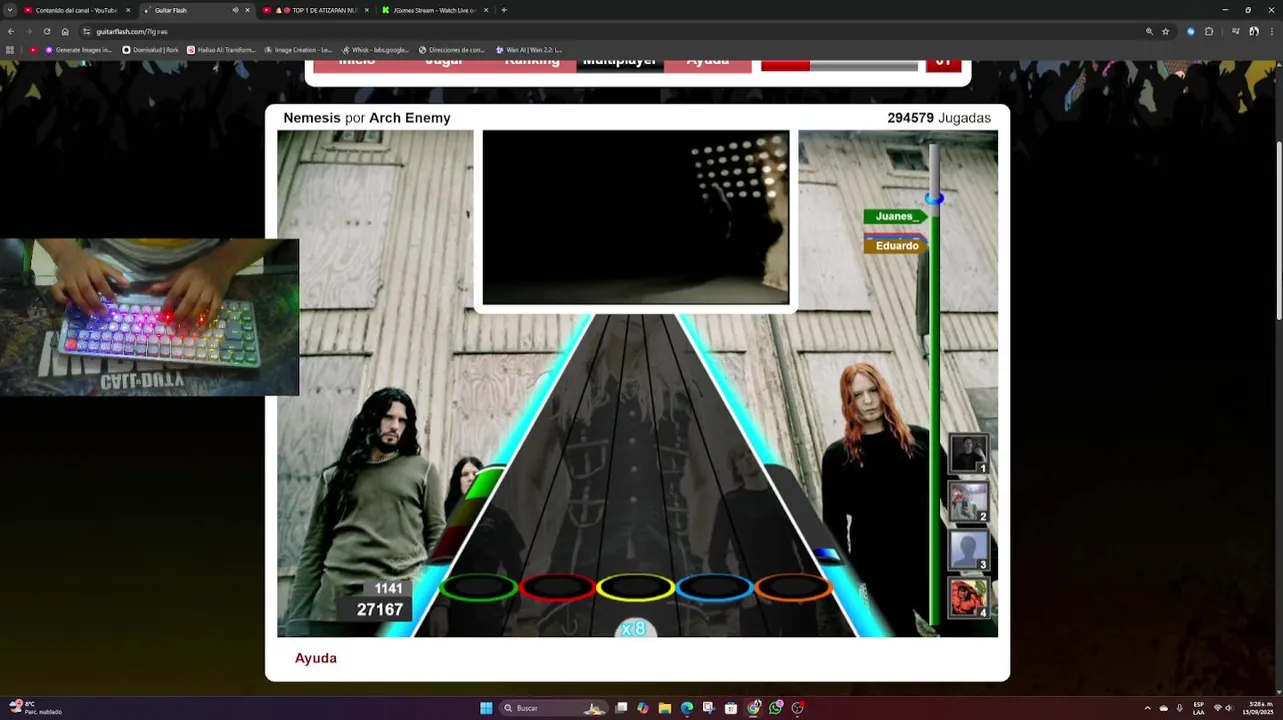This screenshot has width=1283, height=720.
Task: Open the Domisalud | Rork bookmark
Action: click(150, 49)
